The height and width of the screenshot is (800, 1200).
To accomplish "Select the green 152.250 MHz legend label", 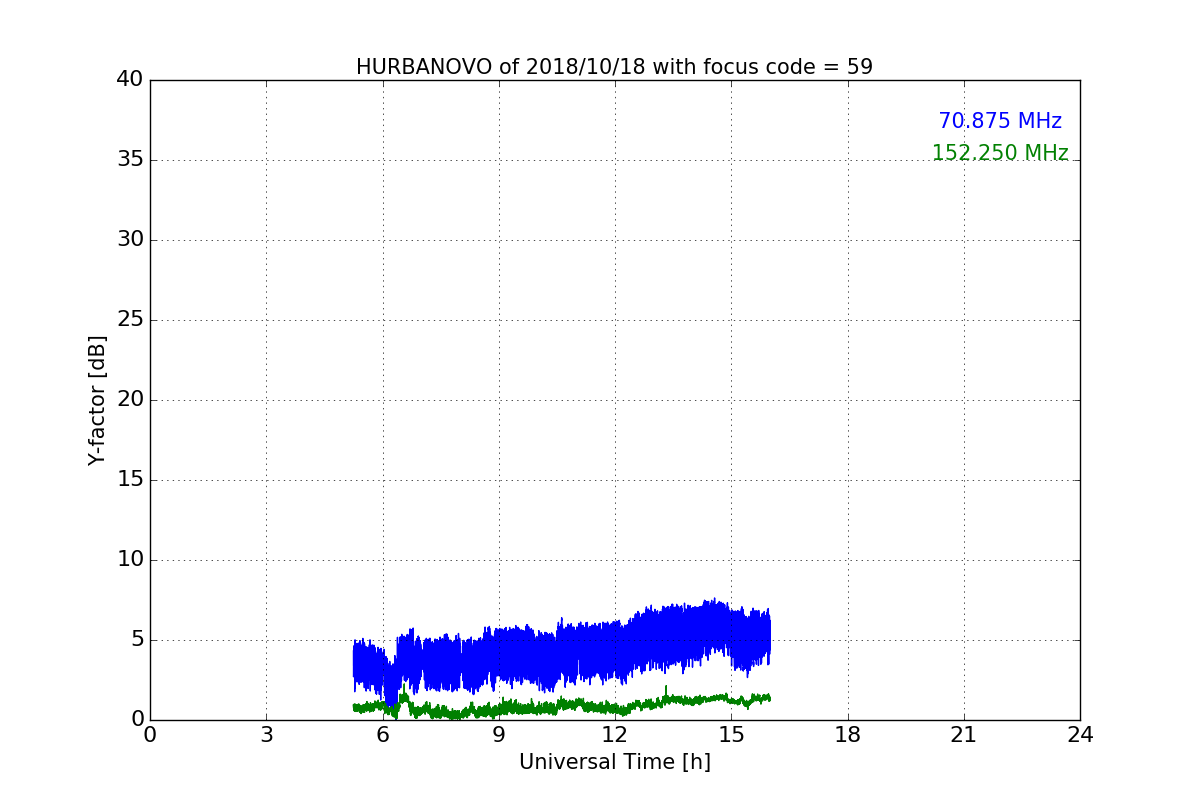I will [x=1000, y=153].
